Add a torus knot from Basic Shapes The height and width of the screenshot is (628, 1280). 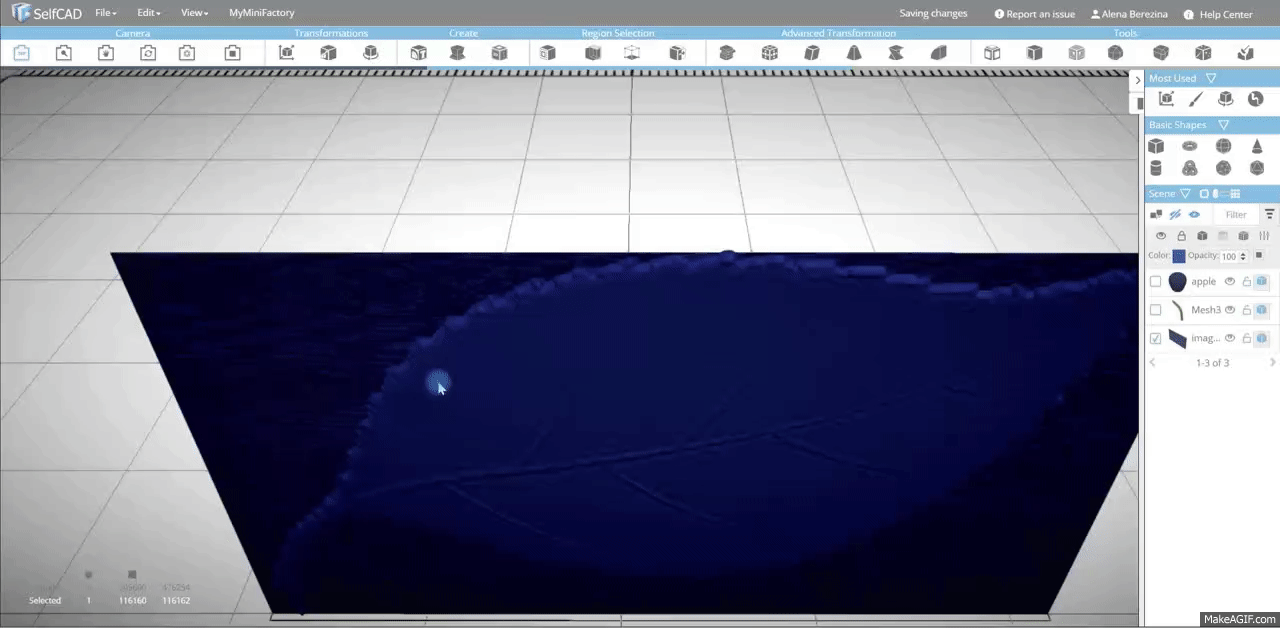(x=1190, y=168)
